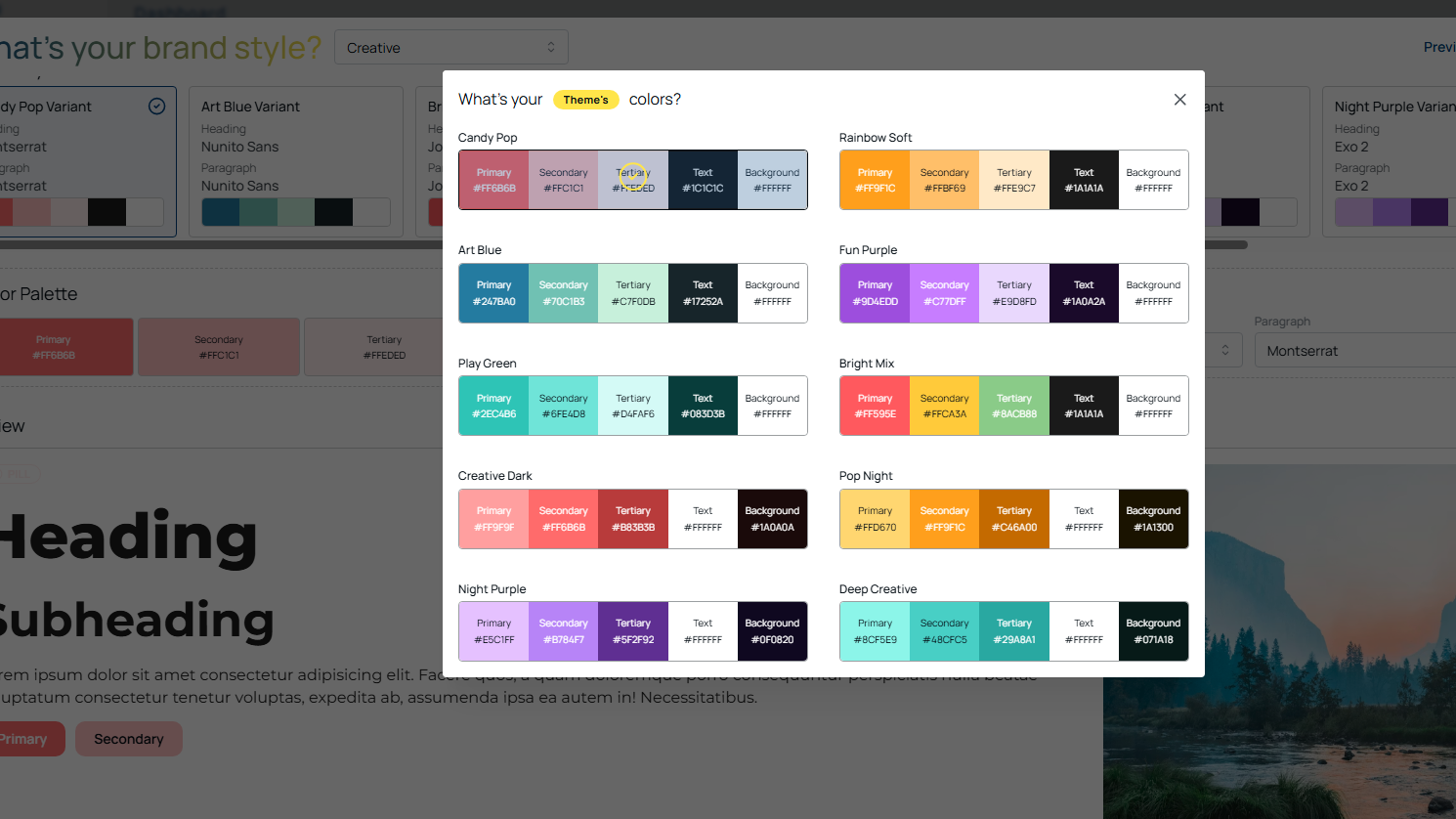This screenshot has height=819, width=1456.
Task: Choose Rainbow Soft primary swatch #FF9F1C
Action: coord(875,180)
